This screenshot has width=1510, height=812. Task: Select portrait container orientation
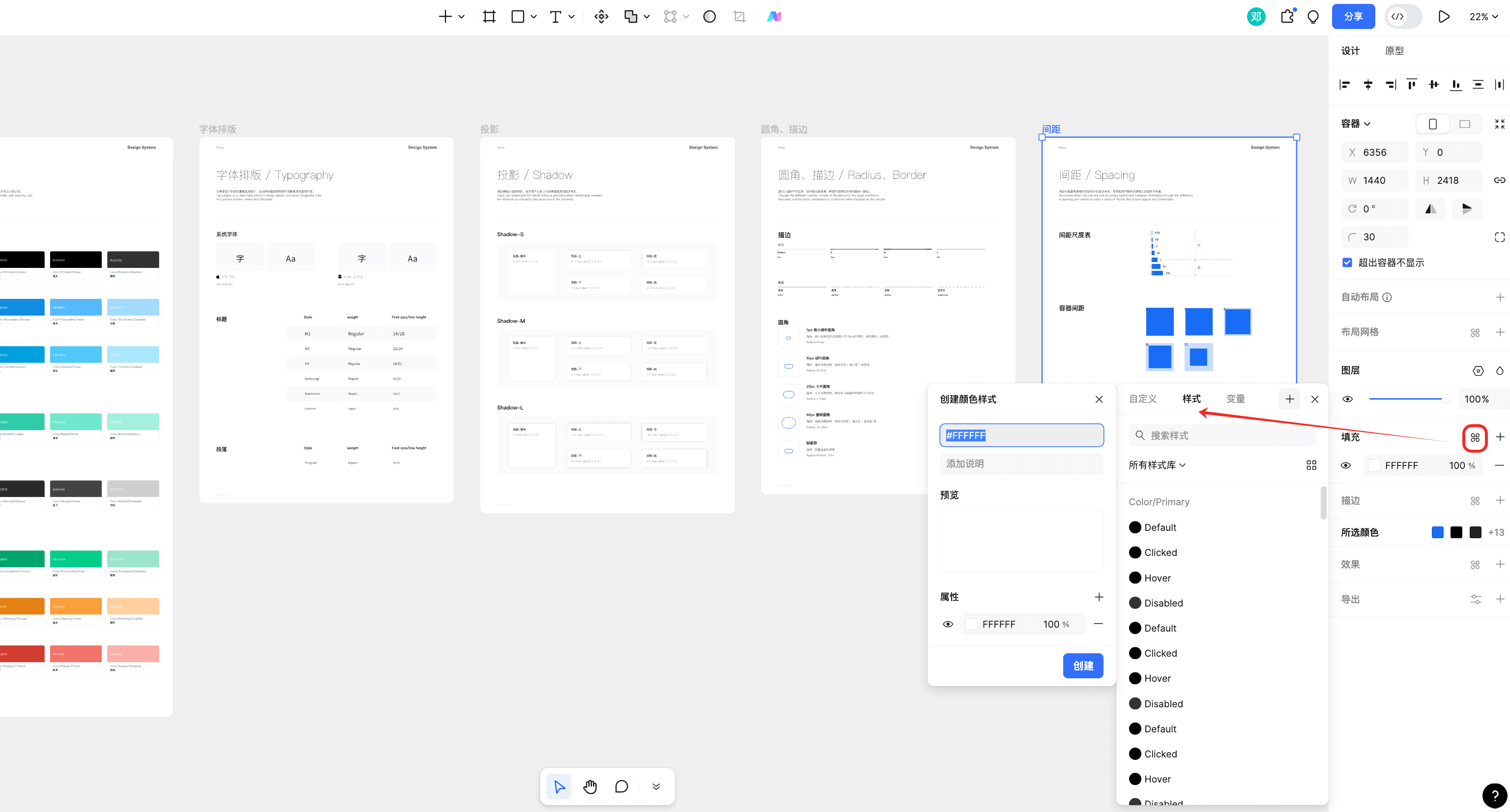(1432, 124)
